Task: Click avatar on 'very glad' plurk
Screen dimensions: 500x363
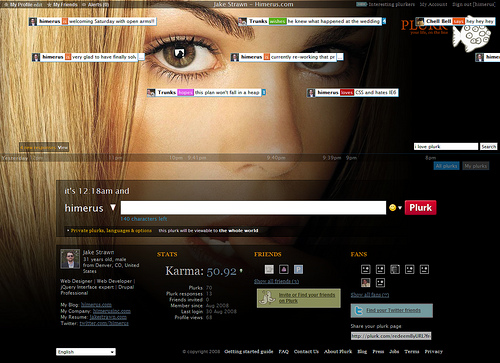Action: click(x=36, y=57)
